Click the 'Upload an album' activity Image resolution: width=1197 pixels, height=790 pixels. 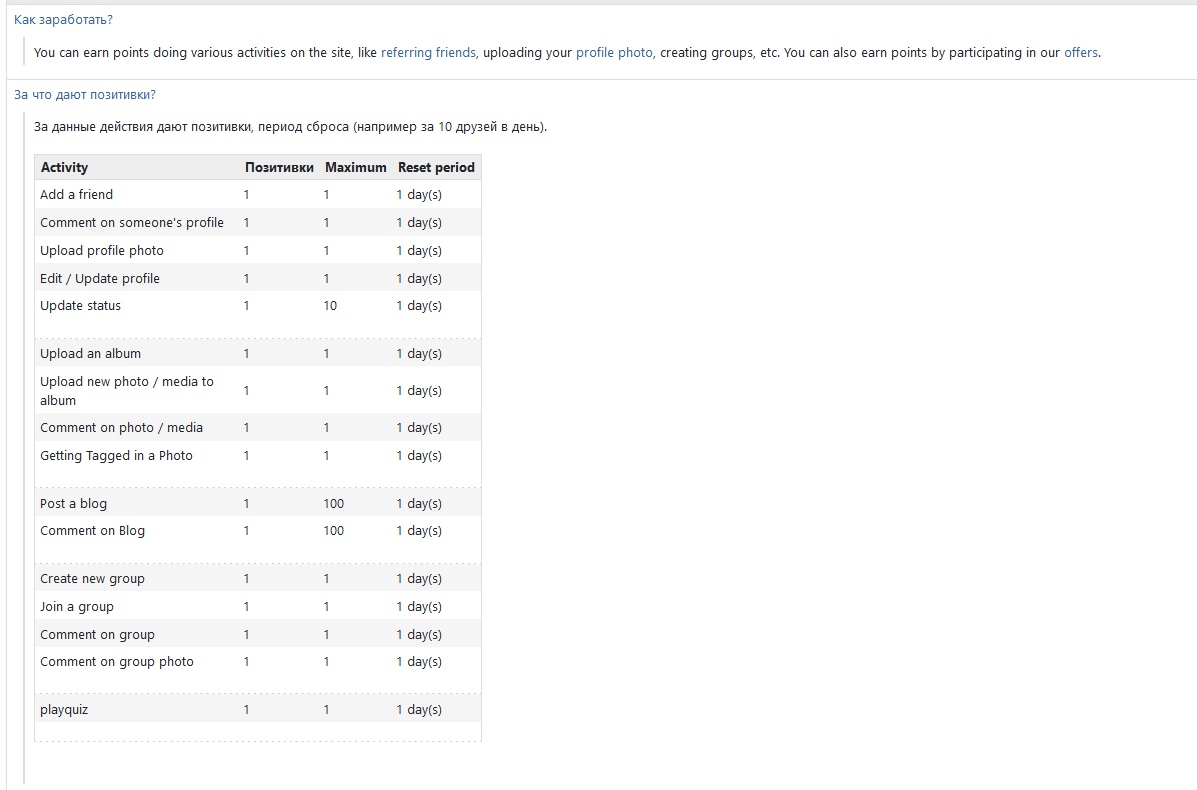tap(90, 353)
